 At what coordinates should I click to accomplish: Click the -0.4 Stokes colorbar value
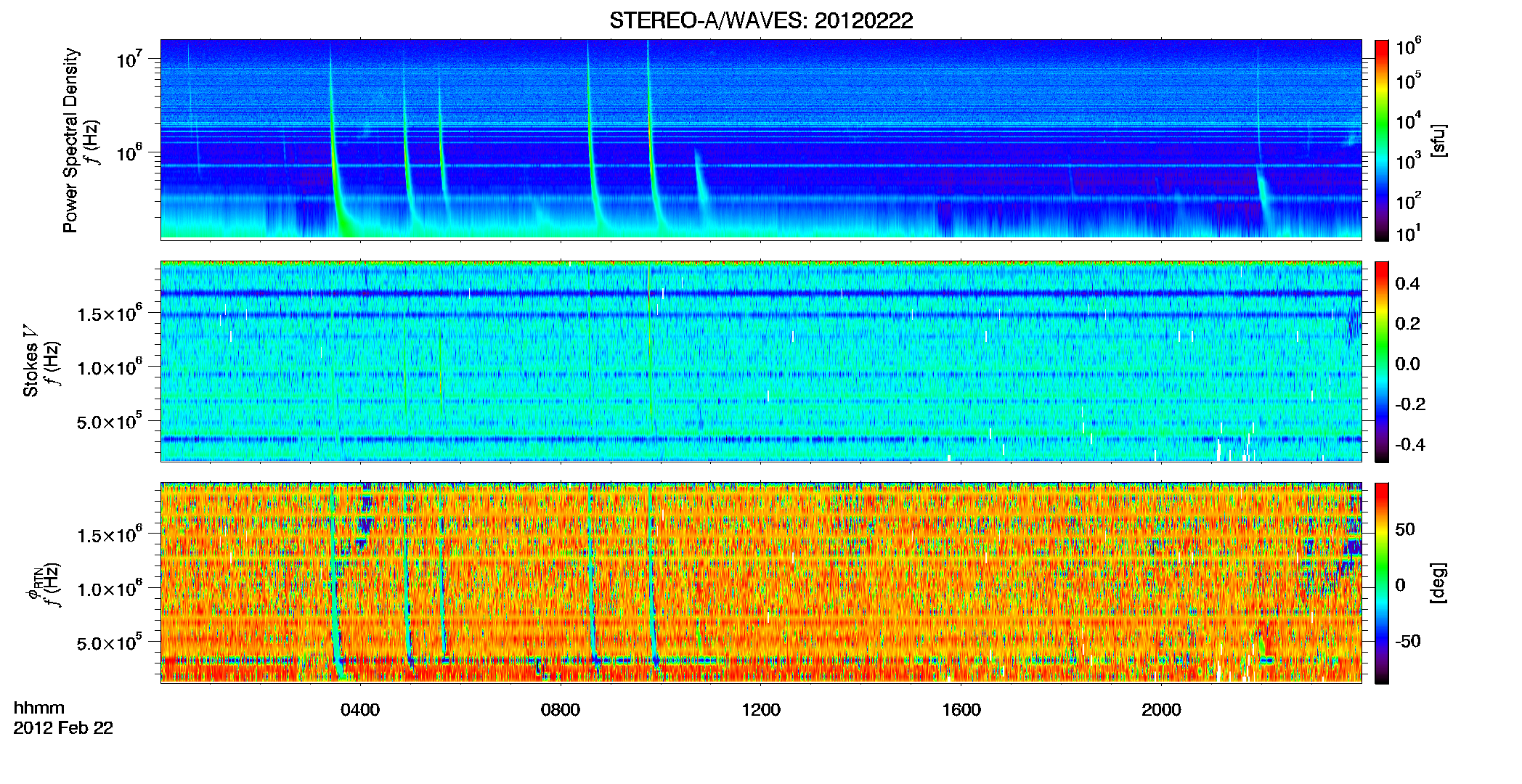(x=1409, y=444)
